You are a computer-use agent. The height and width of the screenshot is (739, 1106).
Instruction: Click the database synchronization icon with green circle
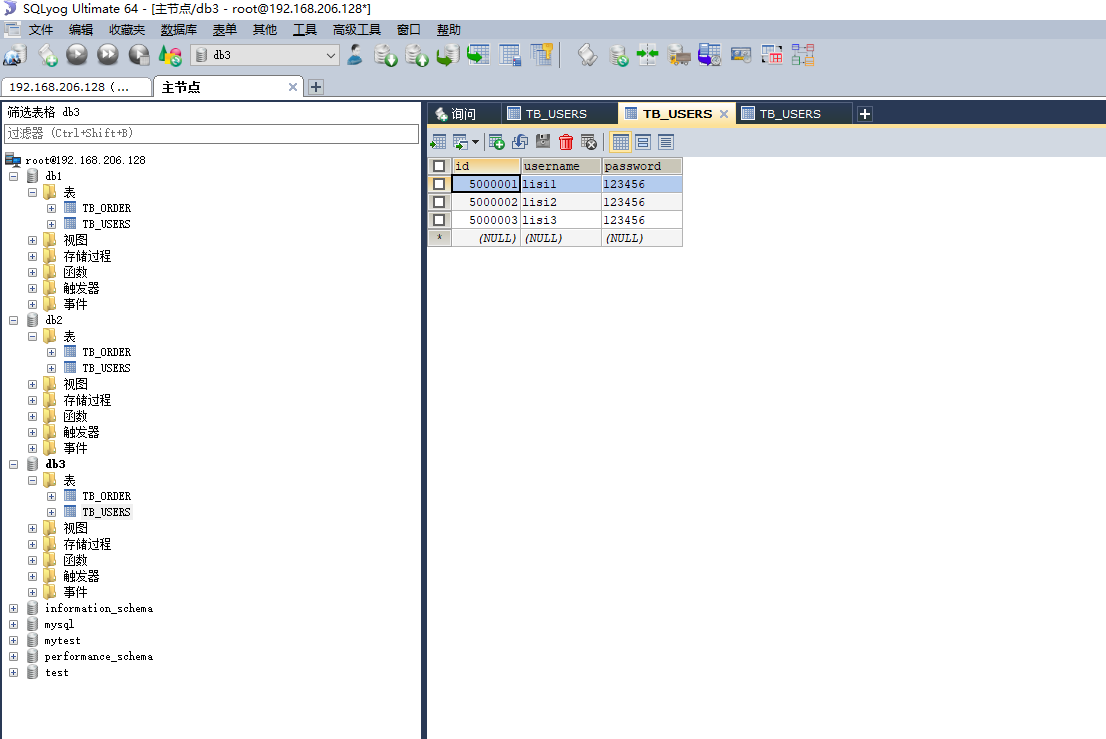619,55
